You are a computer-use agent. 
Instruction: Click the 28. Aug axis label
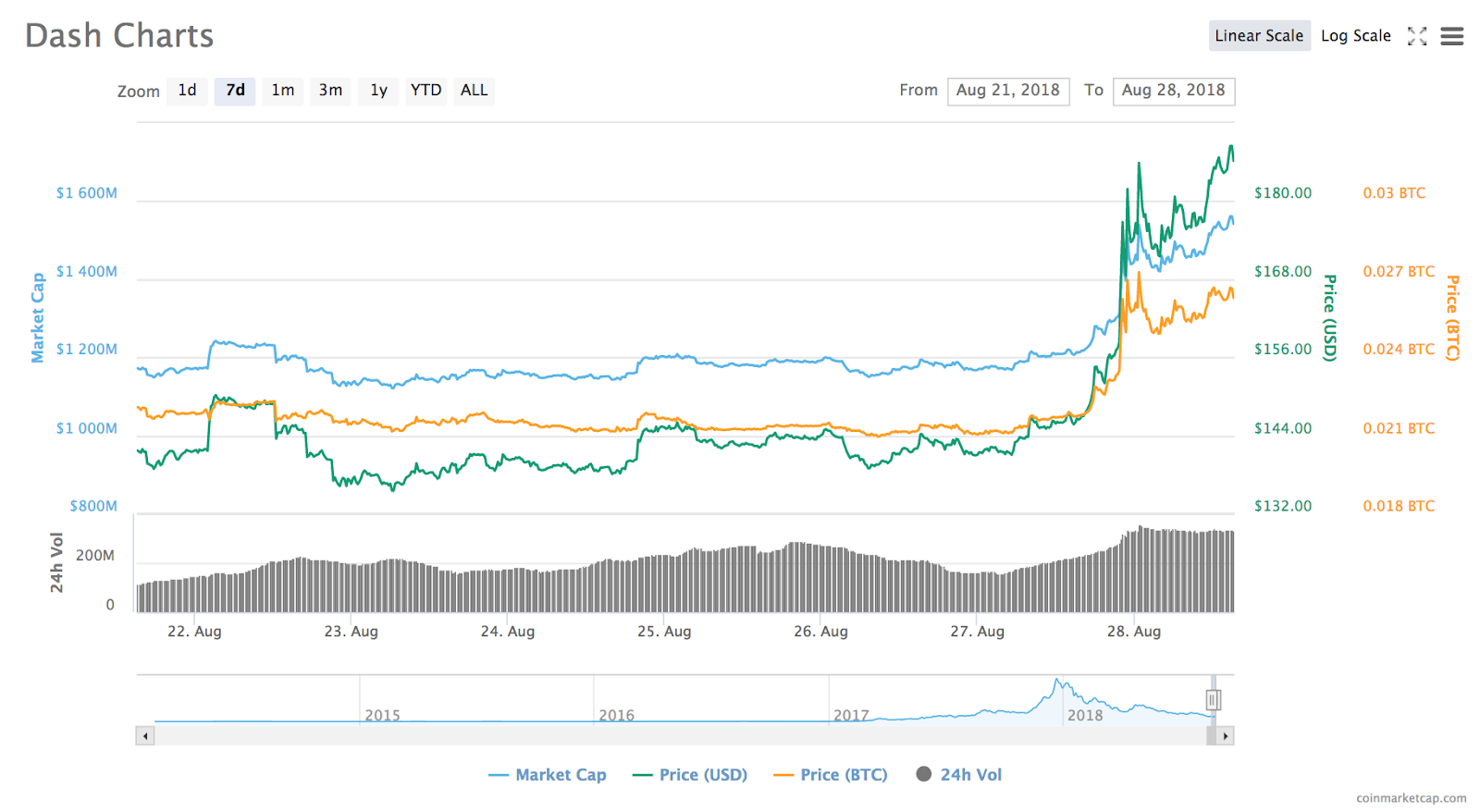[x=1134, y=632]
